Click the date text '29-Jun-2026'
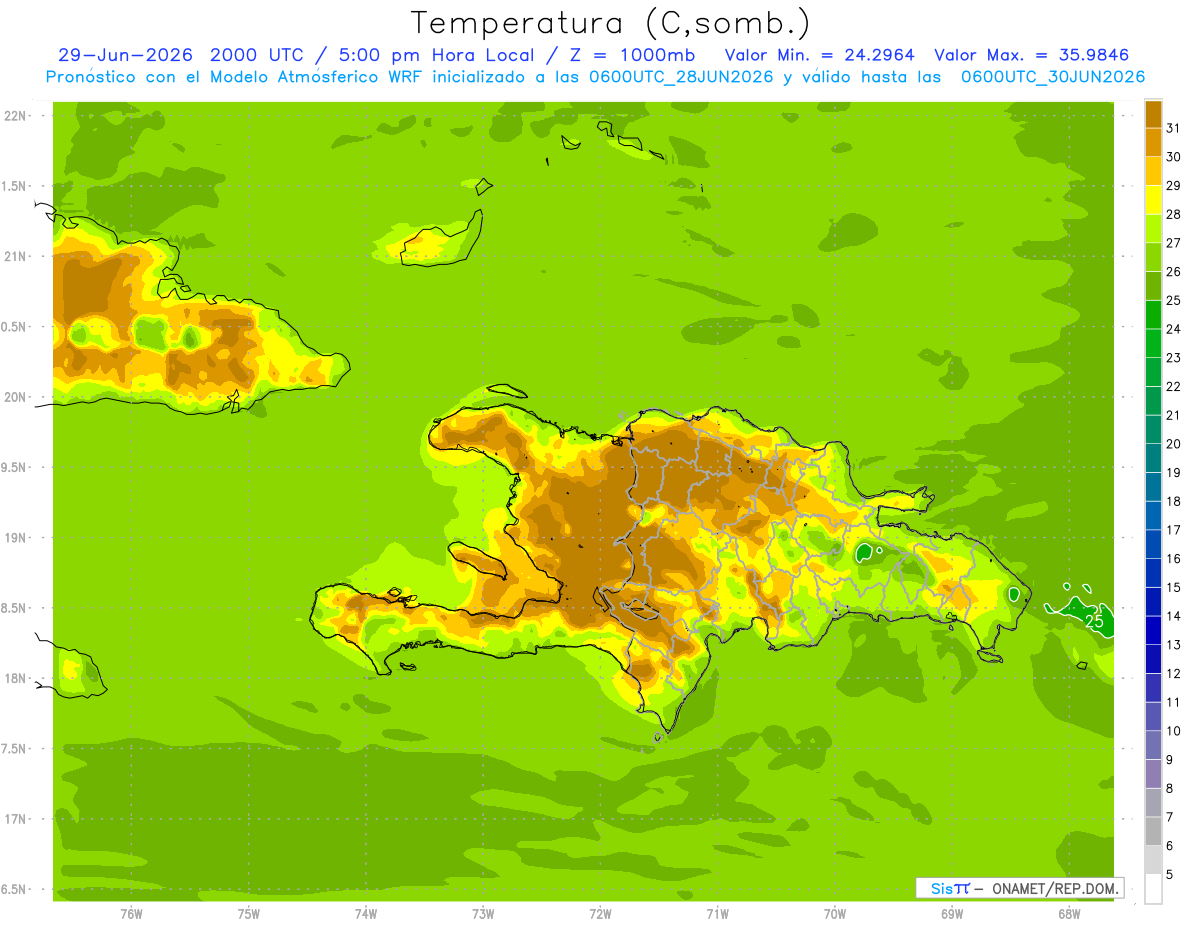 coord(125,55)
